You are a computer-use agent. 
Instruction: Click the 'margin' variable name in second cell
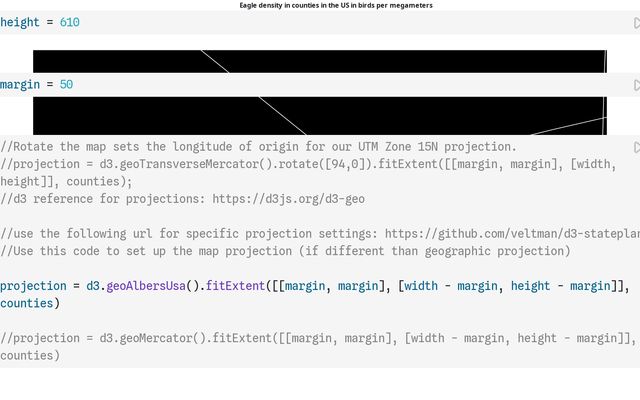[x=20, y=85]
